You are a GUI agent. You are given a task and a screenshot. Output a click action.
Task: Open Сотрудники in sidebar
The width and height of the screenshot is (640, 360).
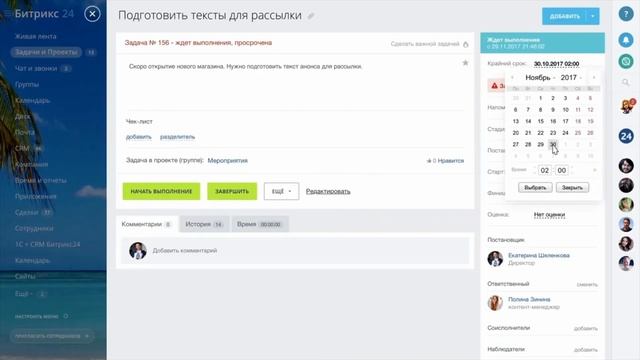tap(34, 228)
